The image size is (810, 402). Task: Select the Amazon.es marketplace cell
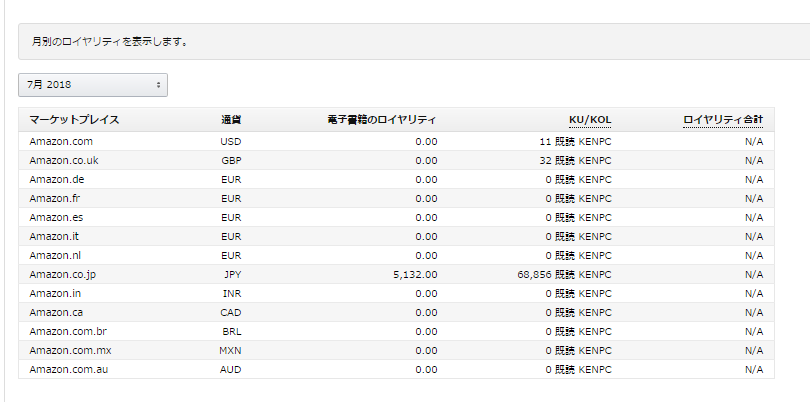click(x=56, y=218)
